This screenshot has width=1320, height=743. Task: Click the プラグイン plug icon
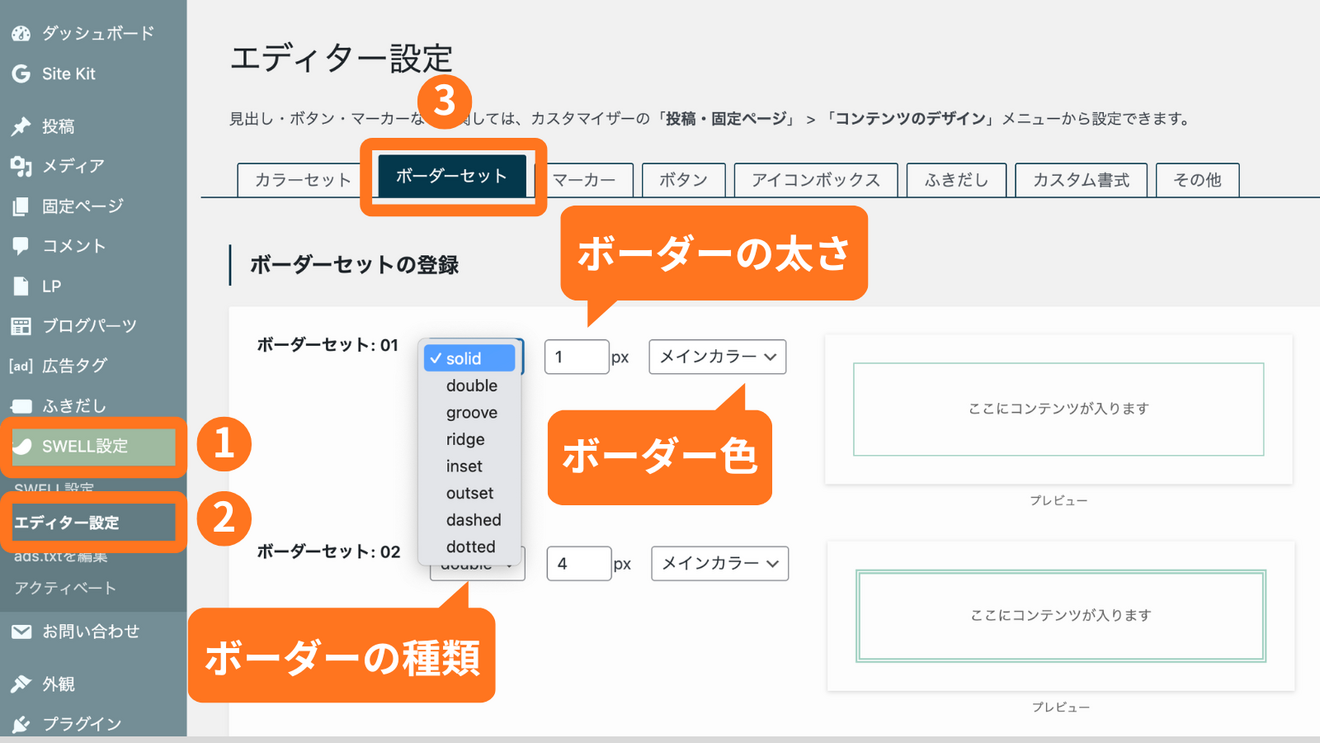[x=21, y=724]
